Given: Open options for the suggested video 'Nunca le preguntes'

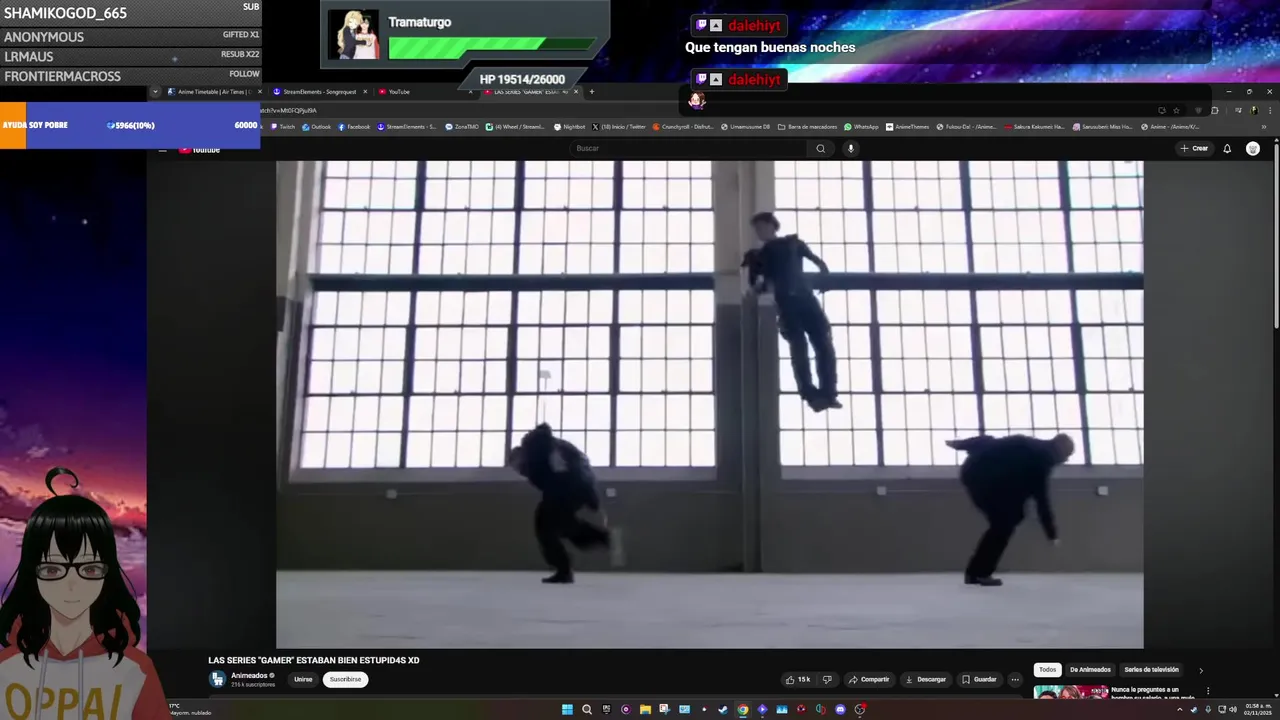Looking at the screenshot, I should (1208, 690).
